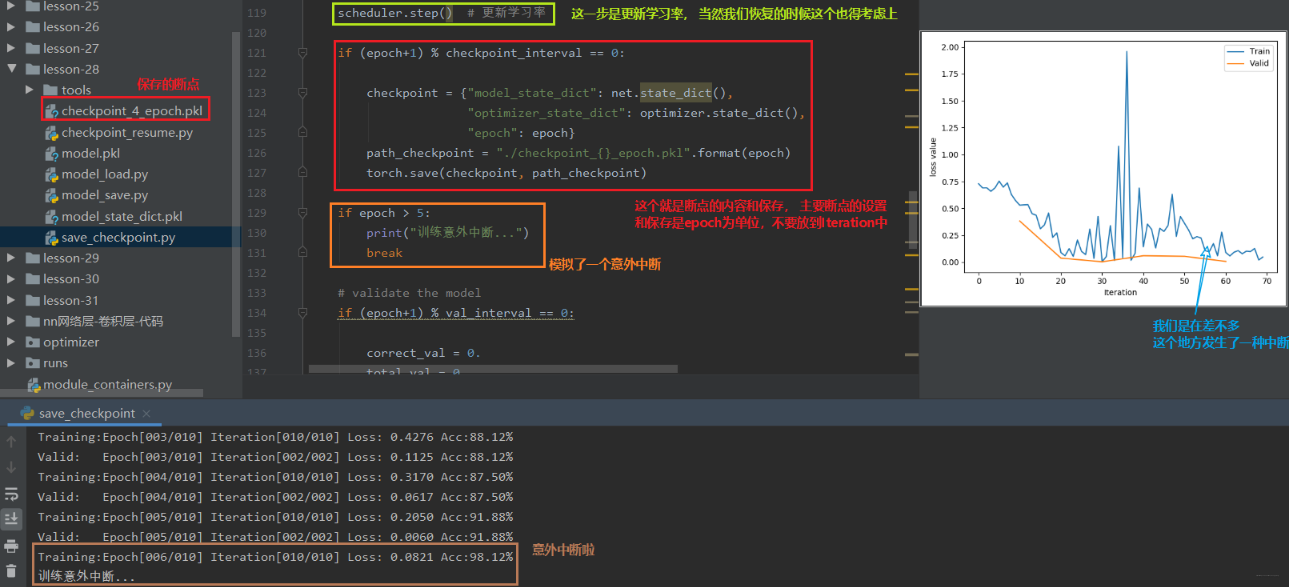This screenshot has height=587, width=1289.
Task: Click the print console output icon
Action: pos(12,546)
